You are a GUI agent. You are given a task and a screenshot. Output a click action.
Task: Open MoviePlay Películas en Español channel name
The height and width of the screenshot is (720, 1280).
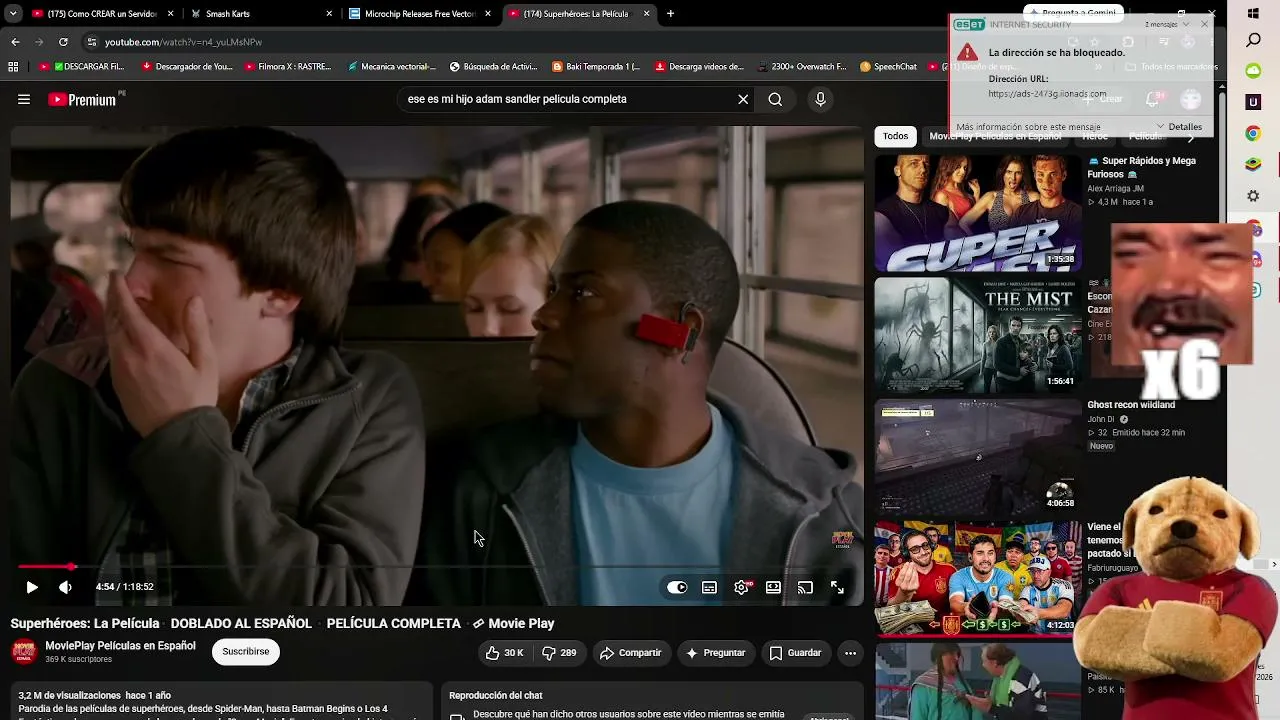click(x=120, y=646)
